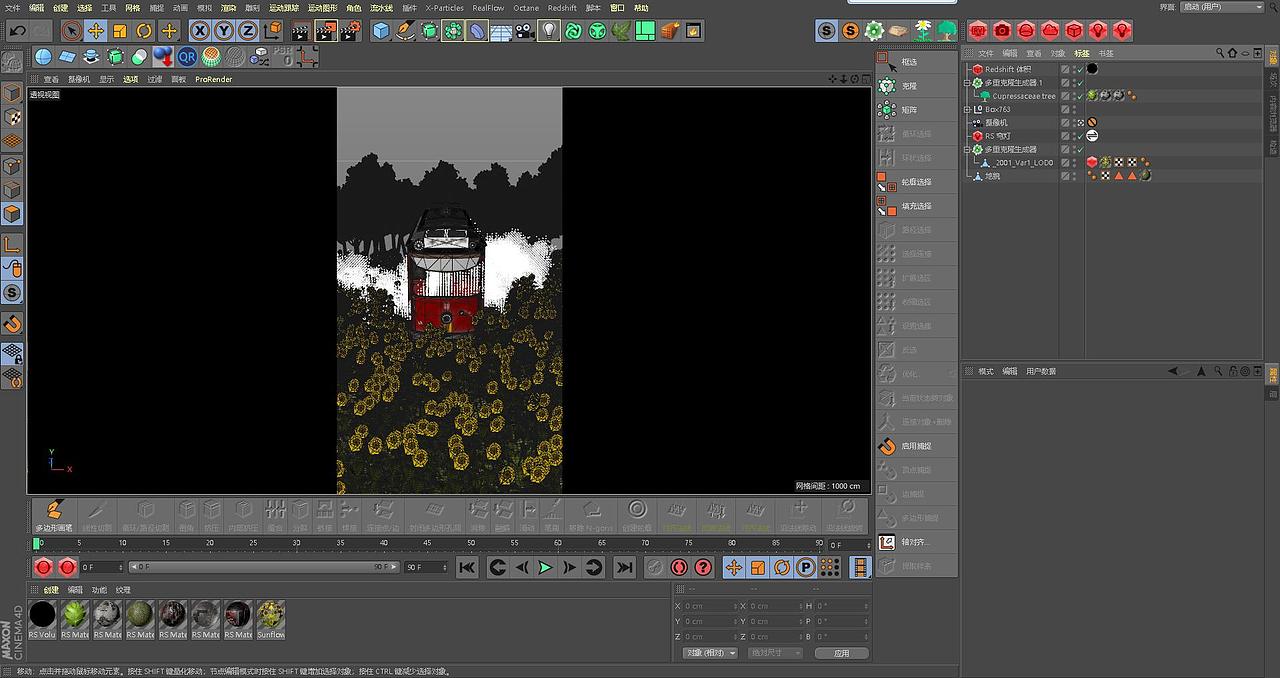
Task: Toggle coordinate system icon beside Z
Action: (x=272, y=31)
